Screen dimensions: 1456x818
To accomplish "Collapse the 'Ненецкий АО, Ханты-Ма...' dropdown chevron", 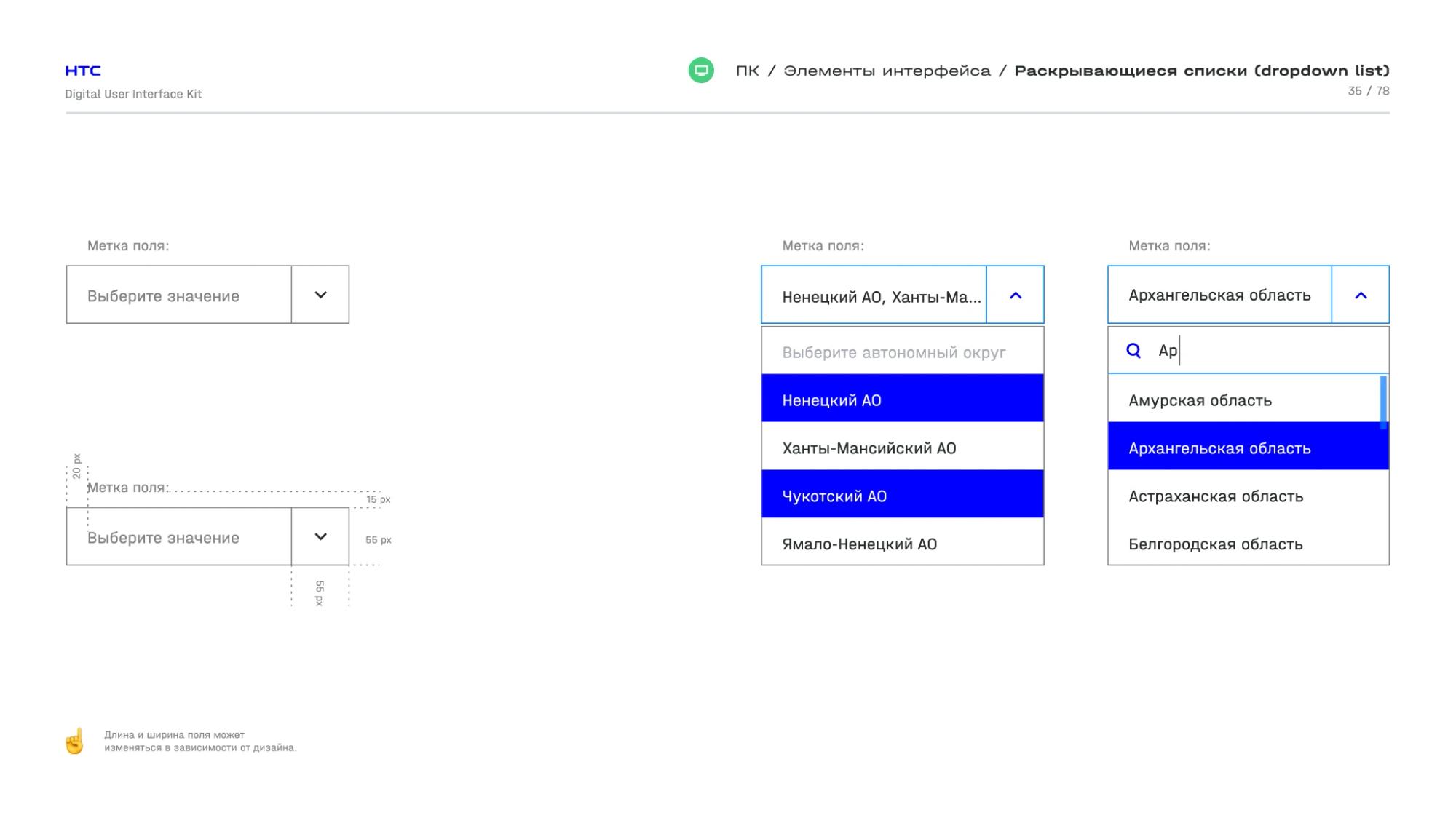I will 1016,295.
